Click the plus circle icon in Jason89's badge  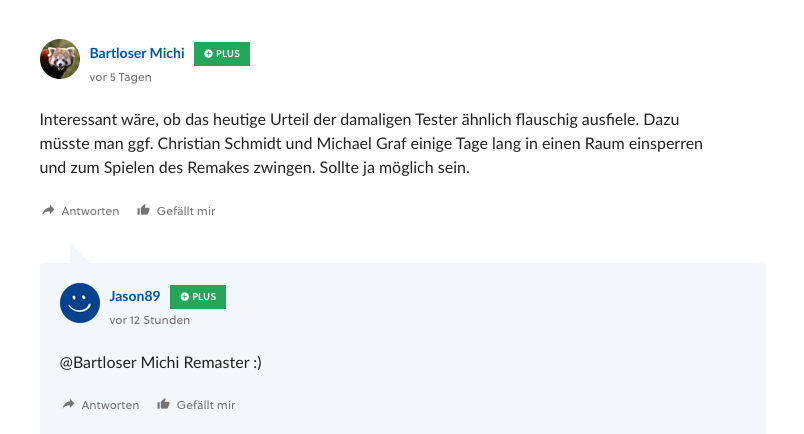pos(185,297)
